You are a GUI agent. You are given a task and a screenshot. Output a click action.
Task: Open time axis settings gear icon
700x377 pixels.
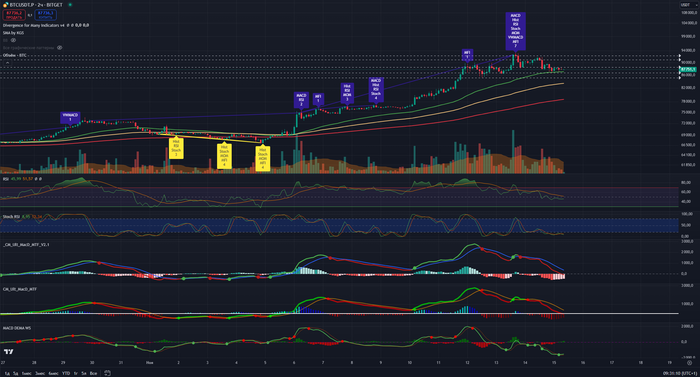[689, 363]
